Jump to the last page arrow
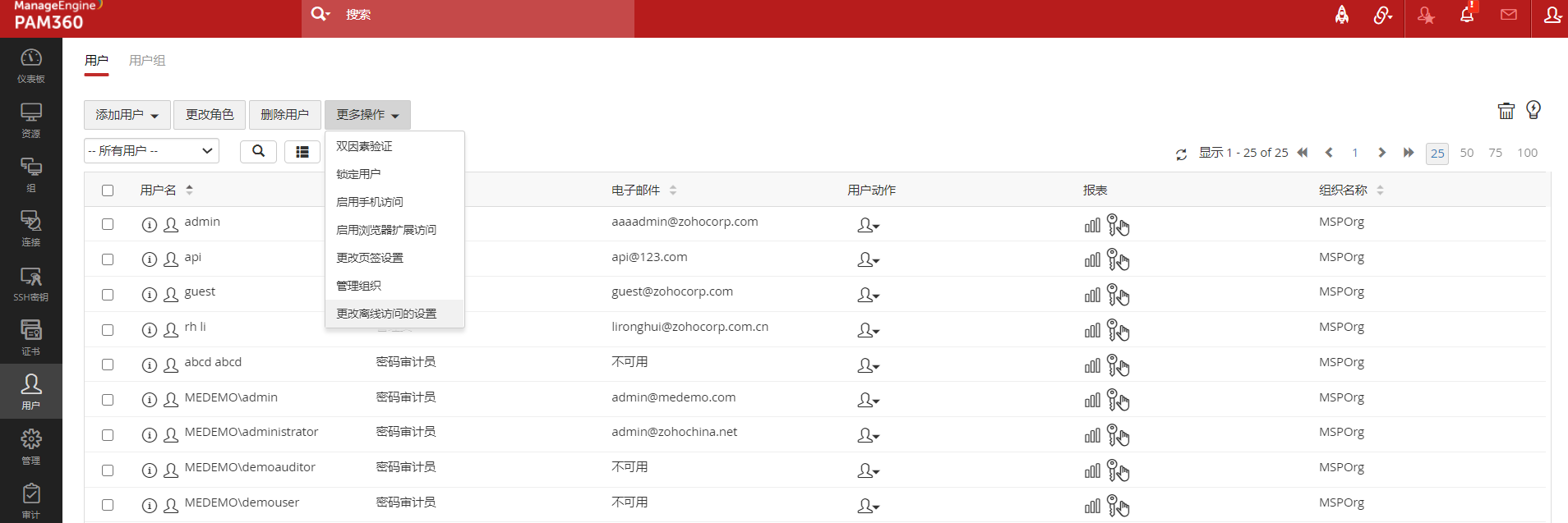 (x=1409, y=153)
